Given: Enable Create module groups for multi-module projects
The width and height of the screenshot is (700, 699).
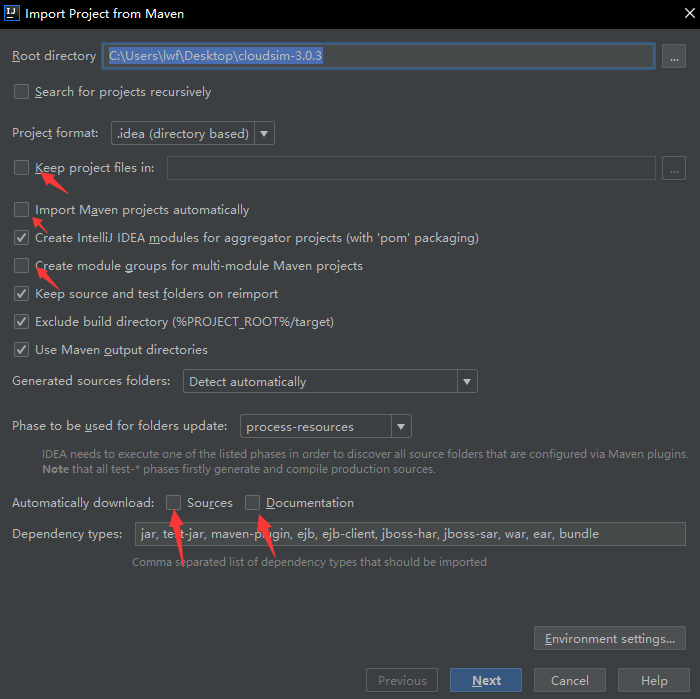Looking at the screenshot, I should 21,266.
